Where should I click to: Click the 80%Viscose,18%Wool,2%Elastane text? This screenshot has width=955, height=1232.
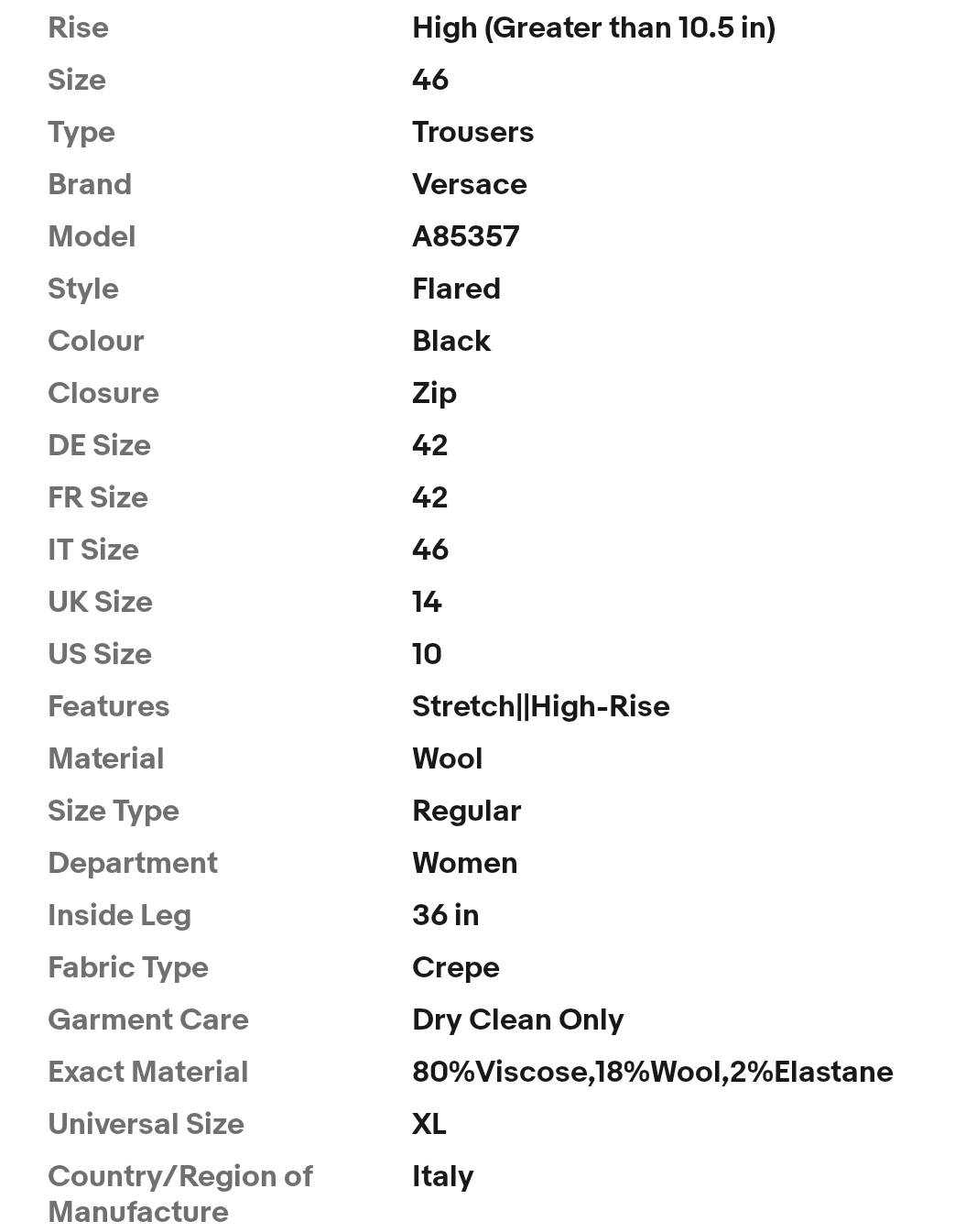652,1072
